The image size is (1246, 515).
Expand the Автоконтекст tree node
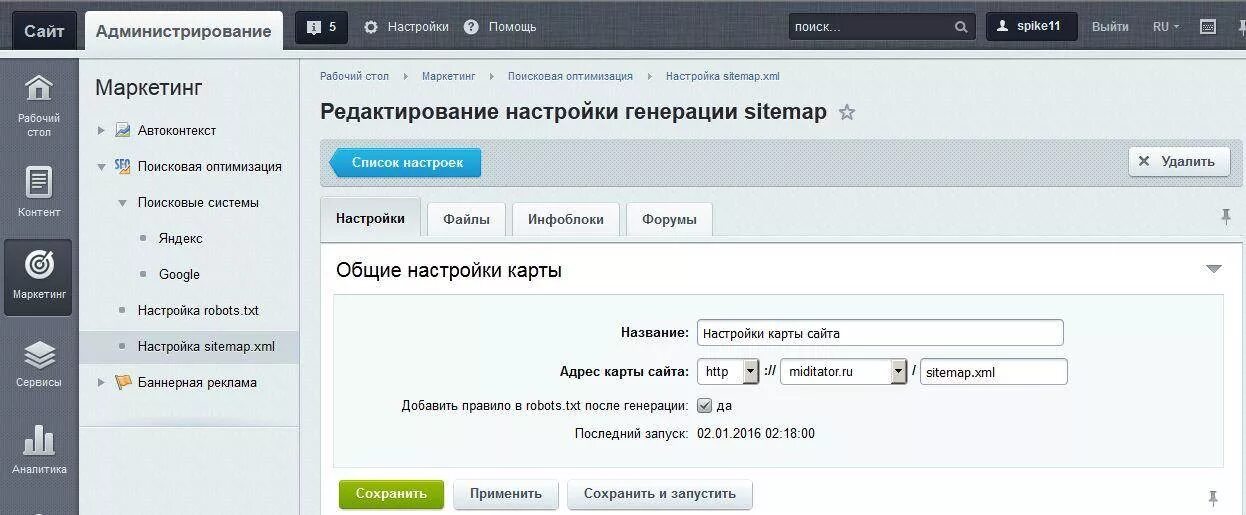[x=101, y=130]
